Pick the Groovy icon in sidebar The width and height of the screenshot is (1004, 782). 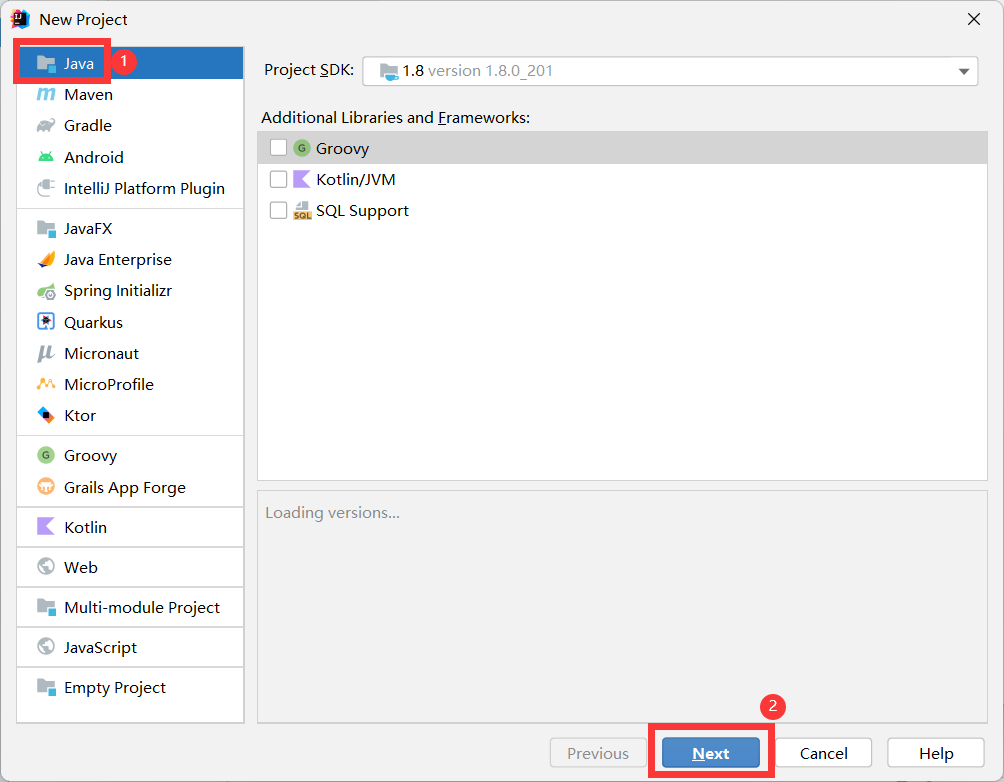tap(46, 455)
